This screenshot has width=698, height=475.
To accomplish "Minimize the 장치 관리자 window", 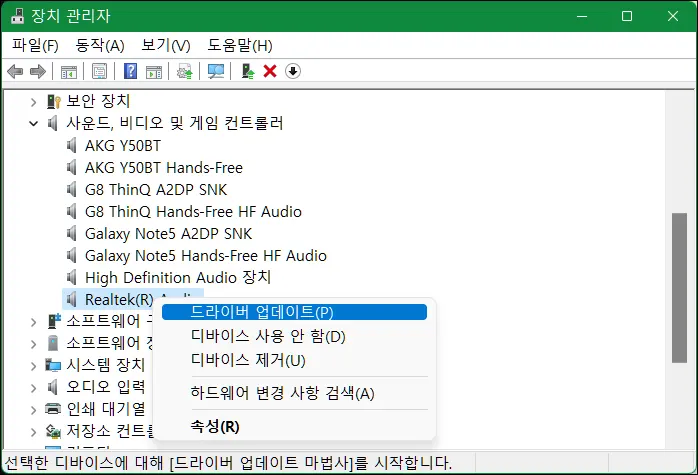I will 582,16.
